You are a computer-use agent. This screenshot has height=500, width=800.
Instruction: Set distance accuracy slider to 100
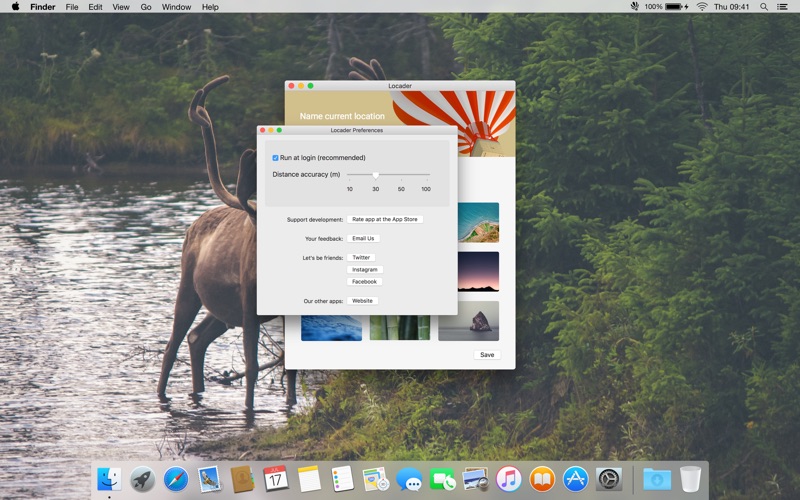pos(426,175)
